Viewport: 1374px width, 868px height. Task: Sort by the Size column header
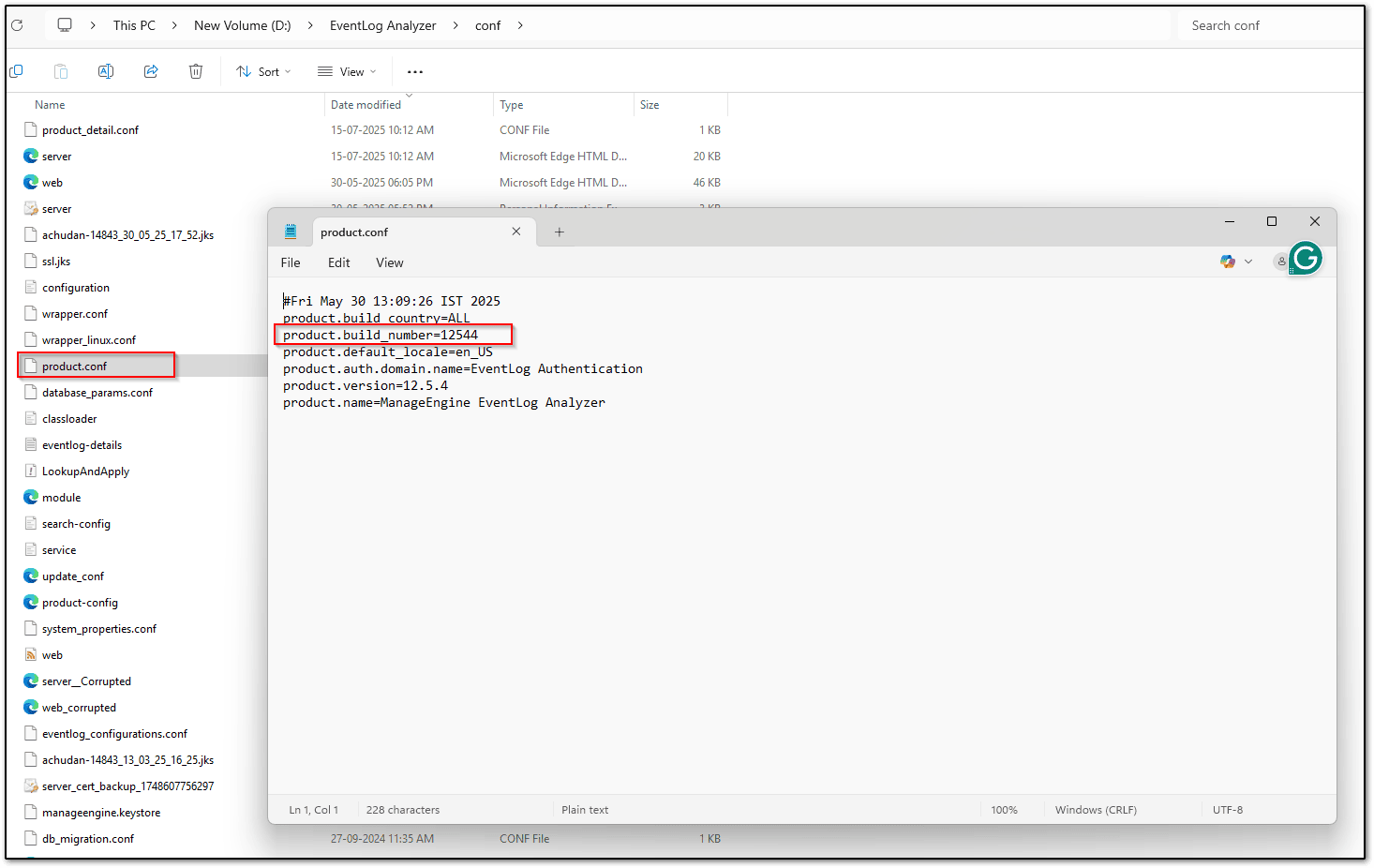pyautogui.click(x=650, y=105)
